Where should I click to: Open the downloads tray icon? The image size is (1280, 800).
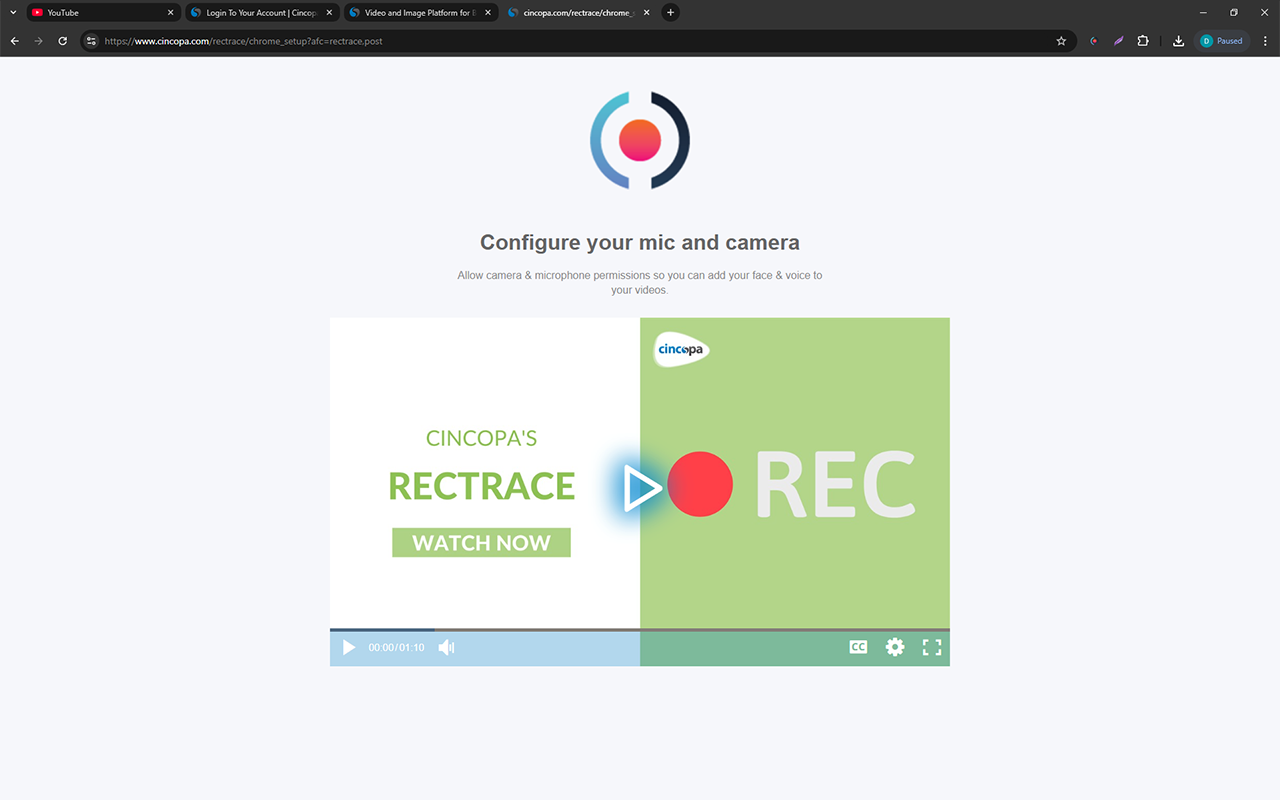click(x=1178, y=41)
